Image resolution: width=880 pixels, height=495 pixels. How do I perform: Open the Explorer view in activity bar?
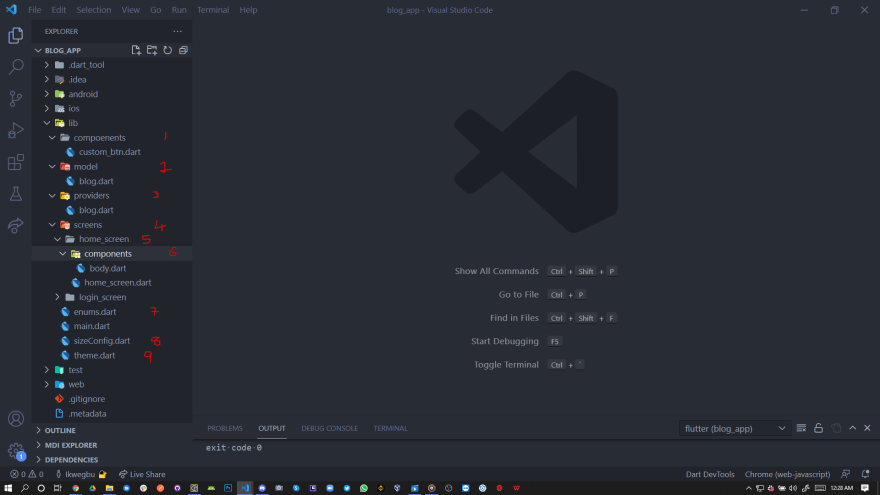(16, 35)
